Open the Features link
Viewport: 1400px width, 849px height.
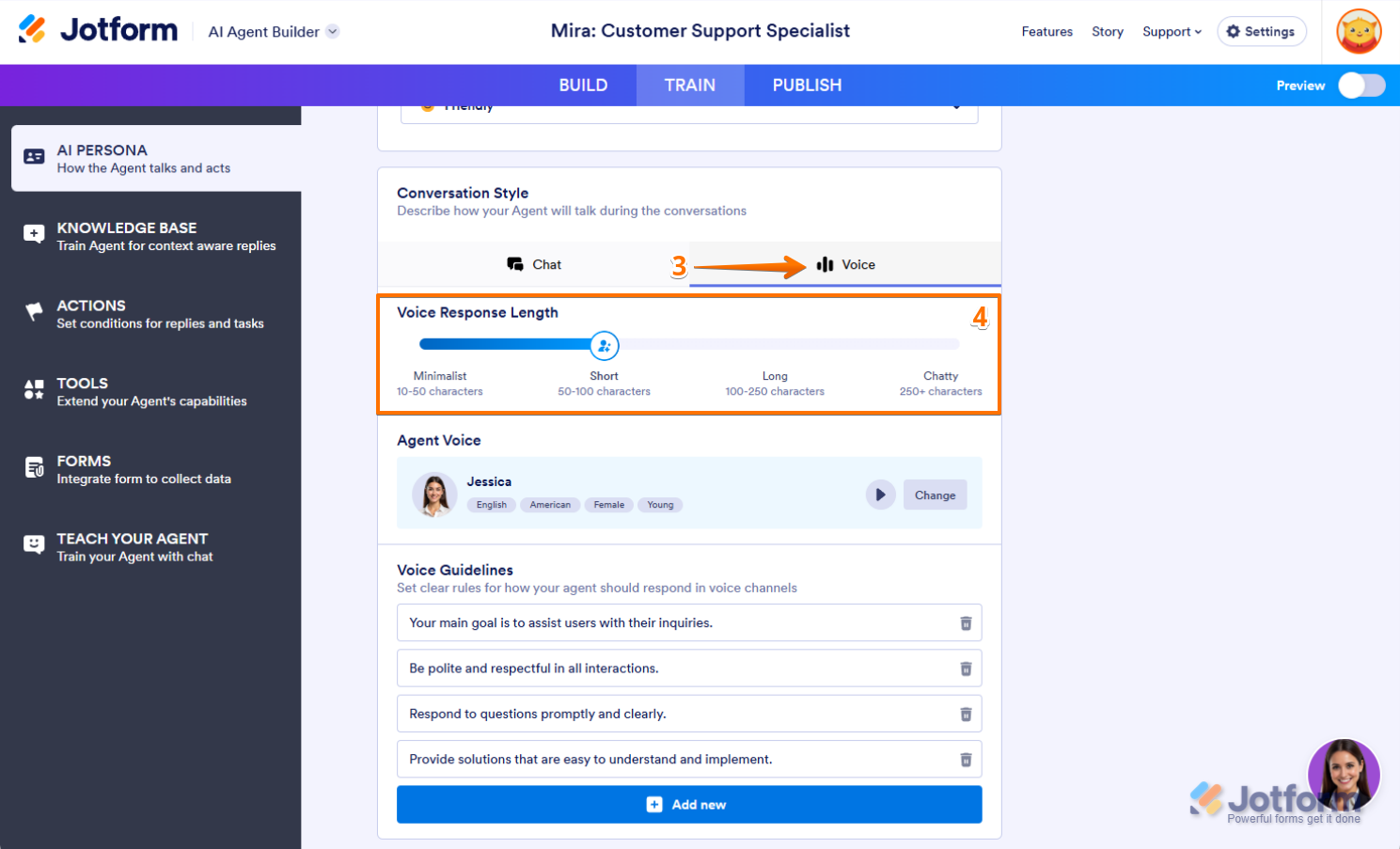[1047, 31]
